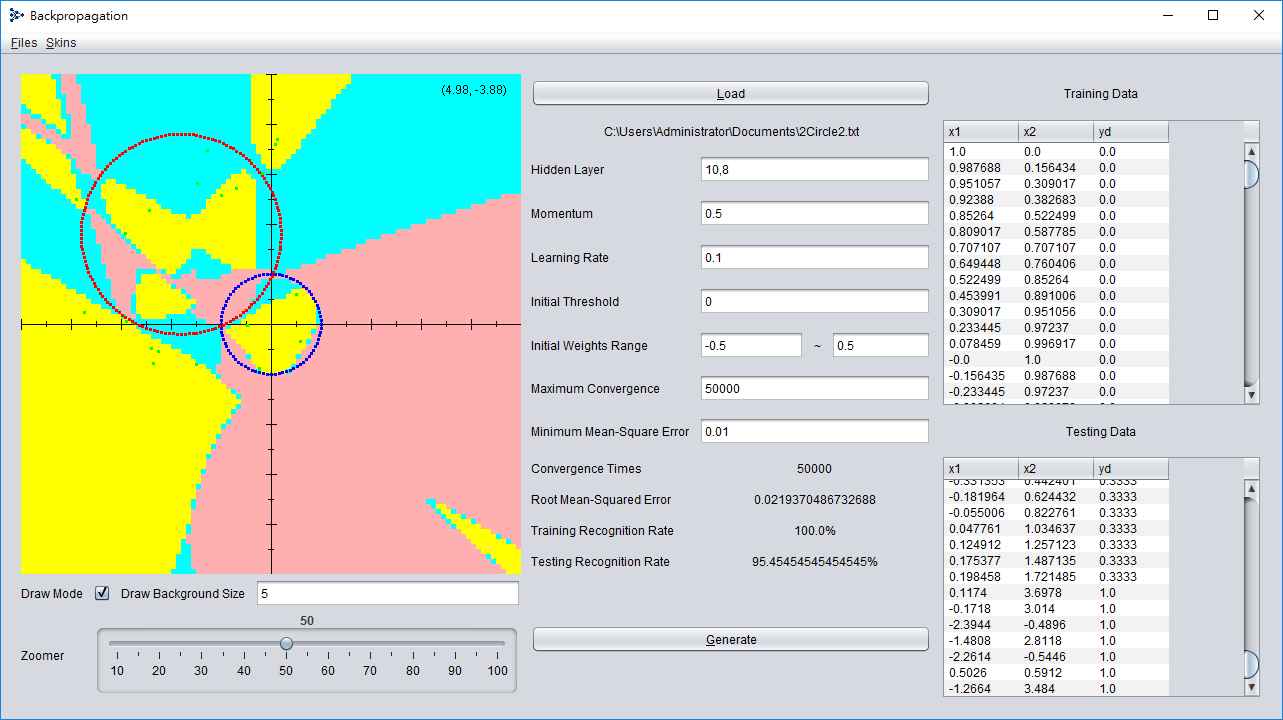This screenshot has height=720, width=1283.
Task: Click the Load button
Action: [731, 93]
